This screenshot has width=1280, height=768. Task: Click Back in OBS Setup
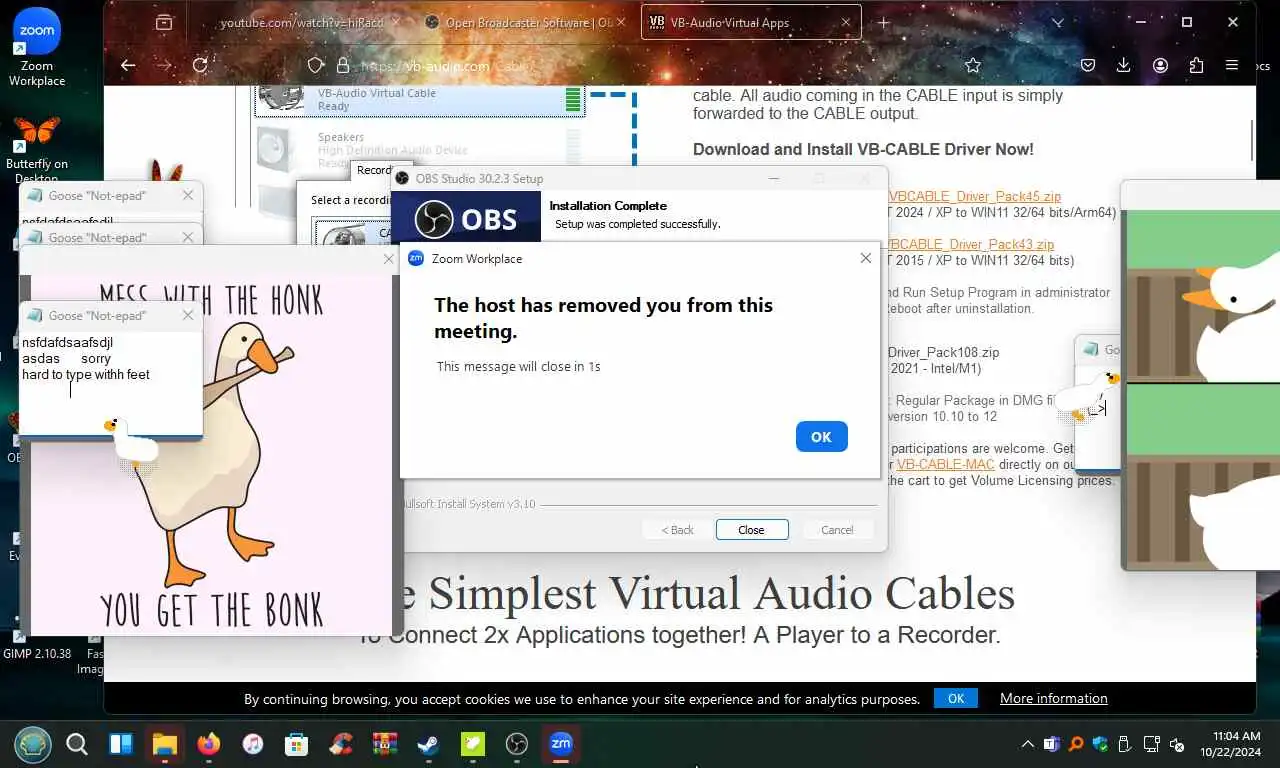[678, 530]
